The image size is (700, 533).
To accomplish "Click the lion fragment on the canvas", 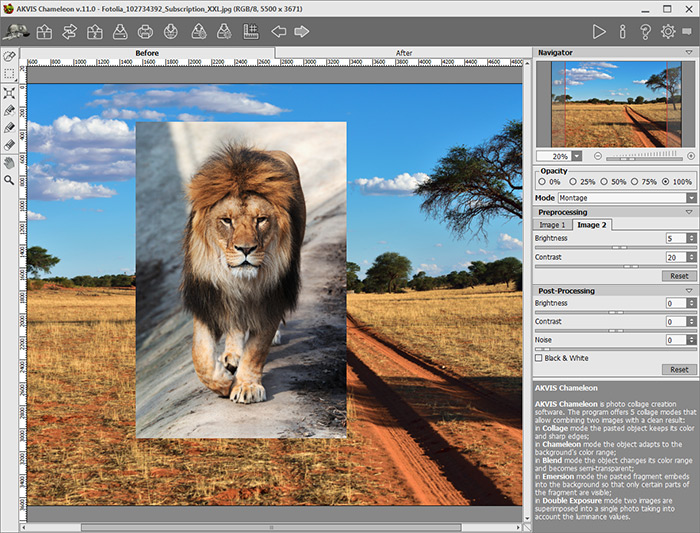I will pyautogui.click(x=241, y=280).
